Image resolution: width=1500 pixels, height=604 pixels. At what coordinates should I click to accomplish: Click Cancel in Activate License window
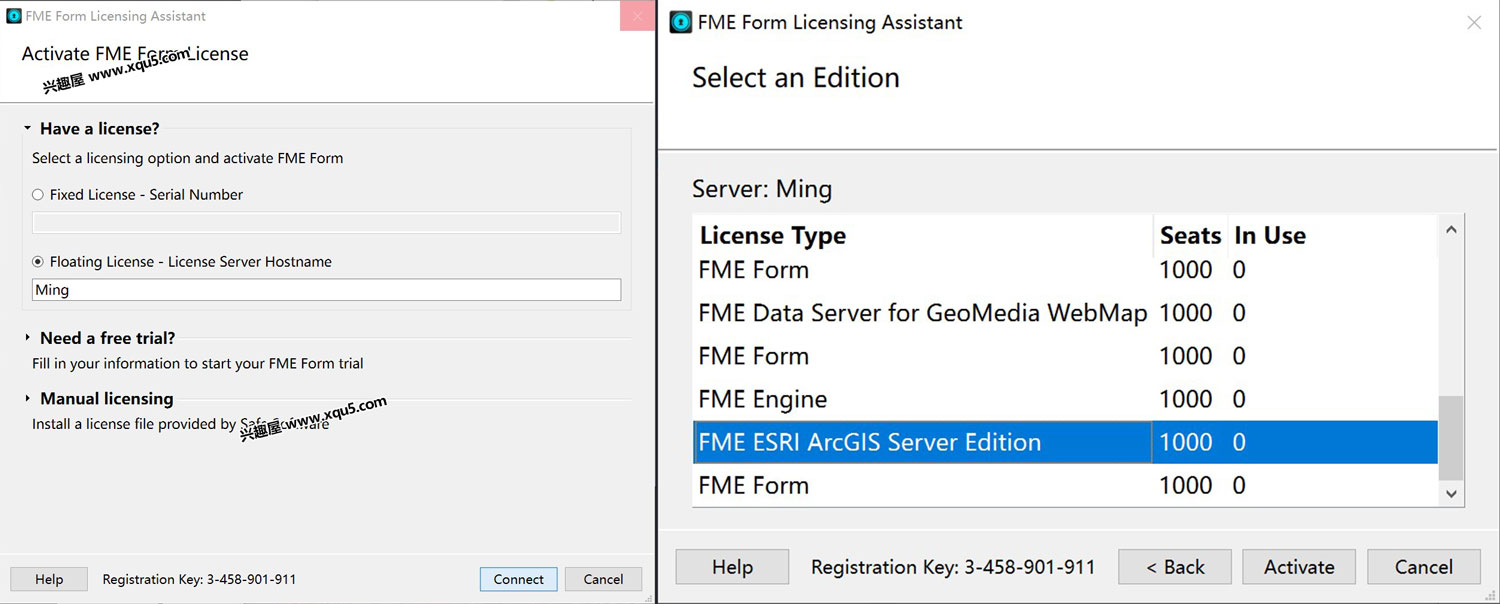click(x=603, y=579)
